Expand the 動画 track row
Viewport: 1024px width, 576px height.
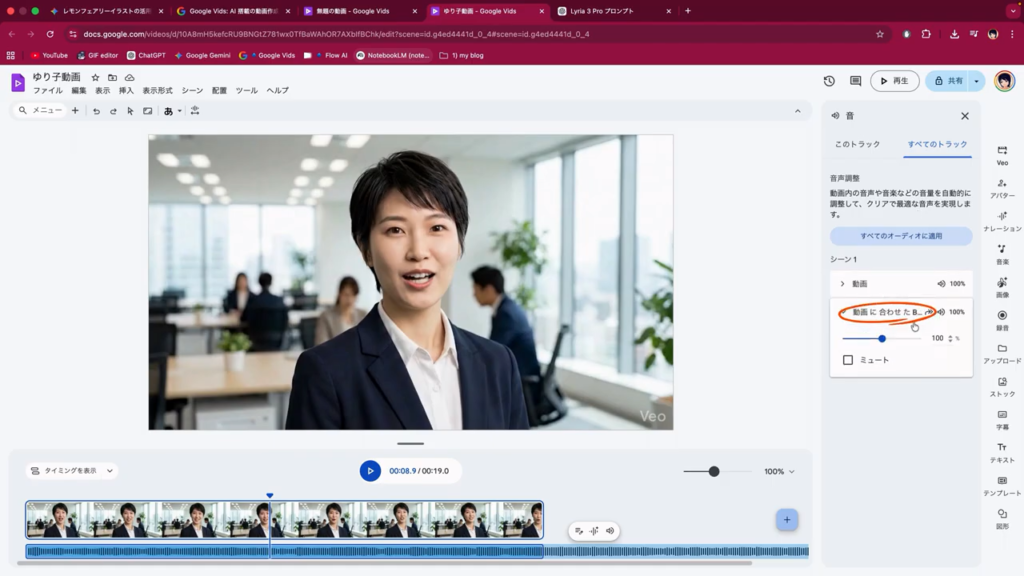[842, 284]
